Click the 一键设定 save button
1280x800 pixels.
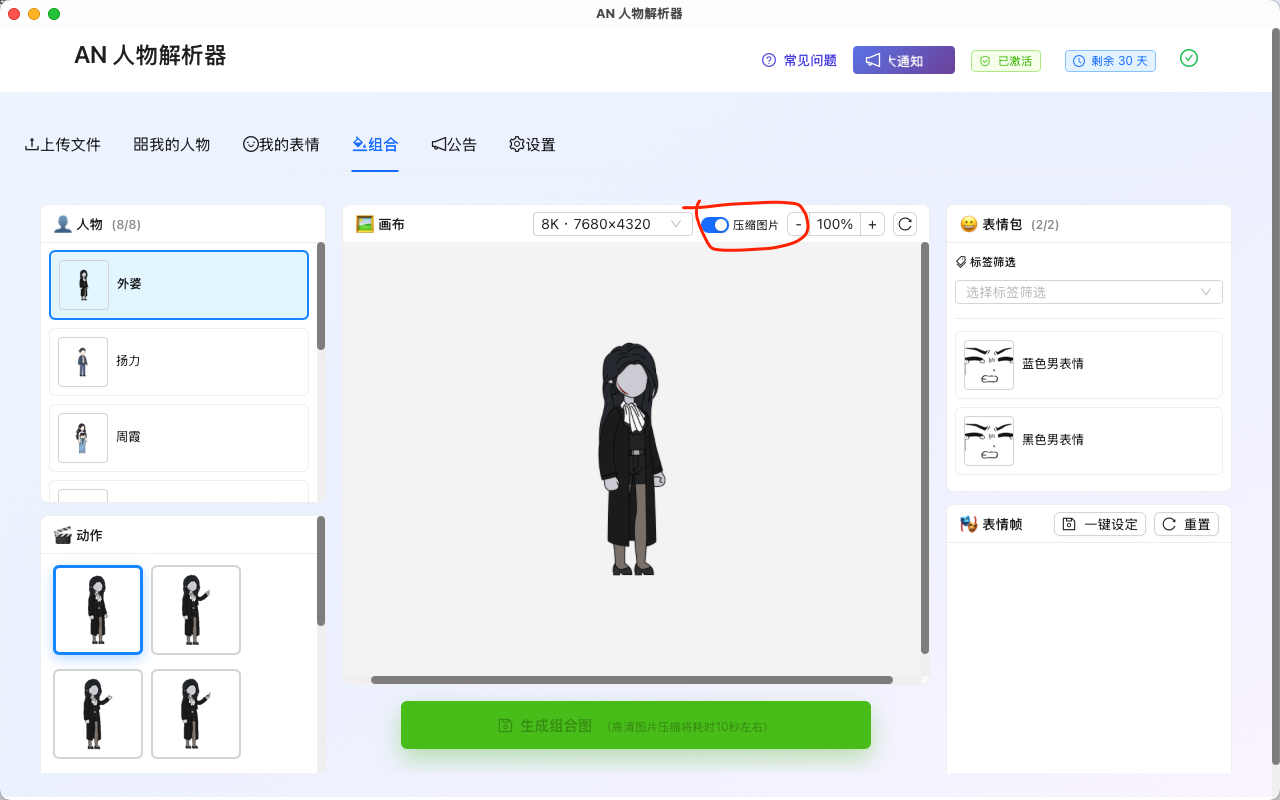click(1099, 524)
